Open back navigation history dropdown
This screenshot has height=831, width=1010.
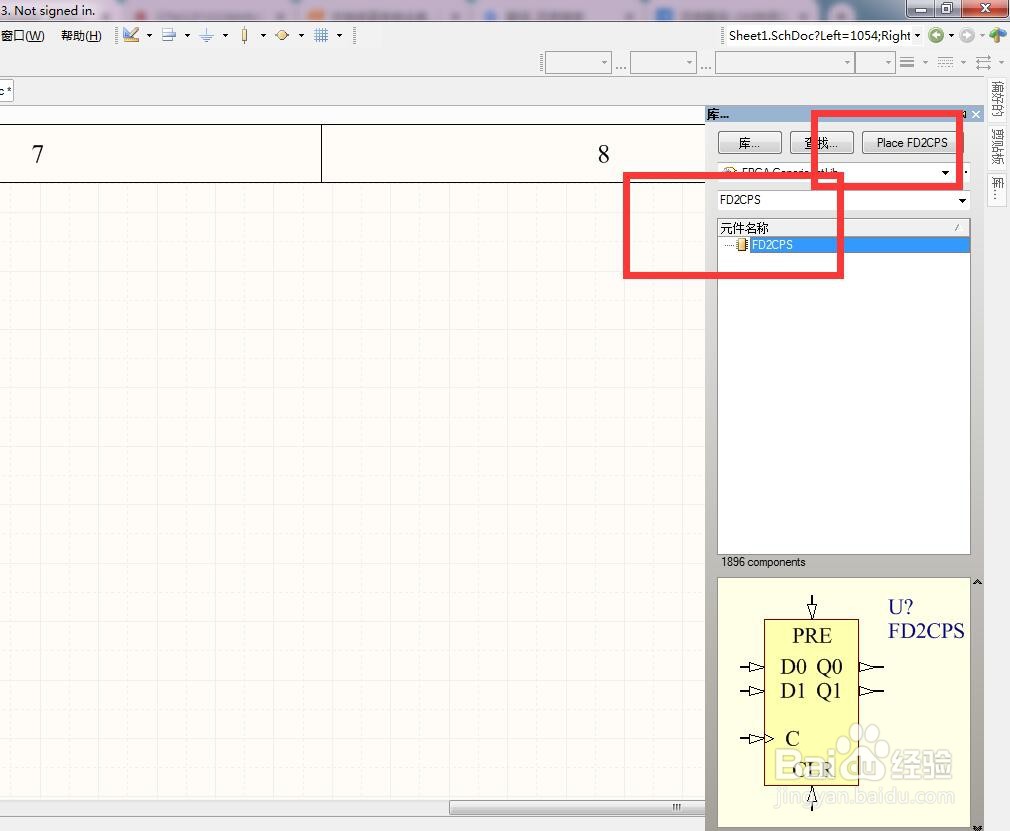click(x=951, y=35)
